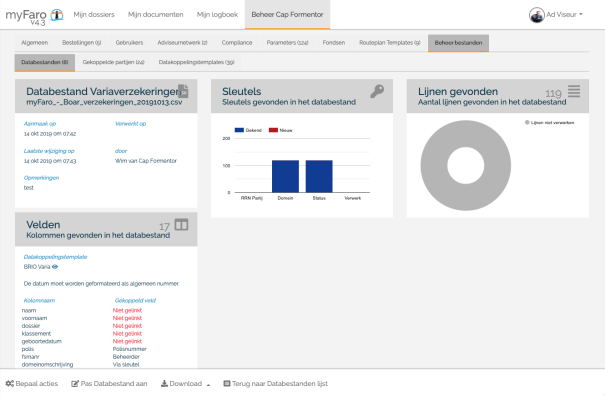This screenshot has height=396, width=605.
Task: Click the Bepaal acties button
Action: (x=32, y=383)
